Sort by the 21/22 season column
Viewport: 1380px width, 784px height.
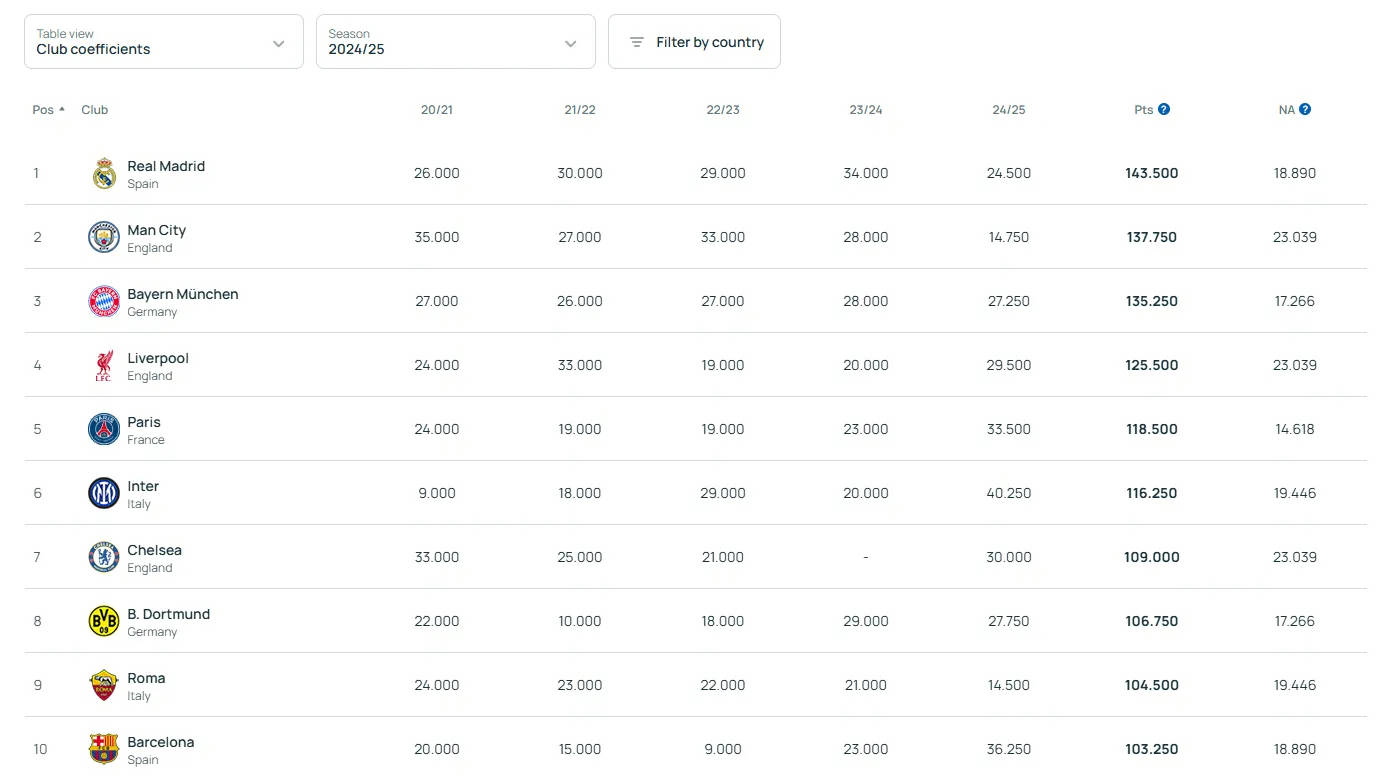coord(580,110)
